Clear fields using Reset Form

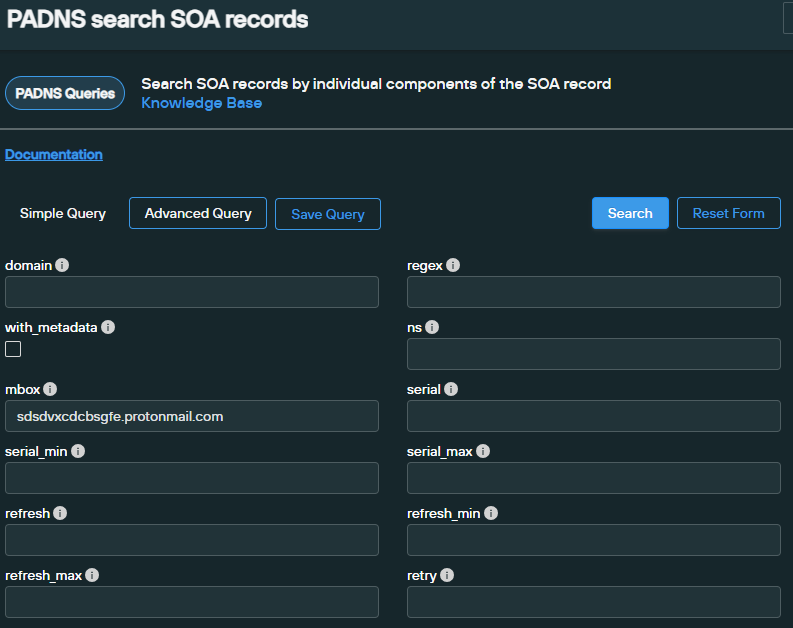click(729, 213)
